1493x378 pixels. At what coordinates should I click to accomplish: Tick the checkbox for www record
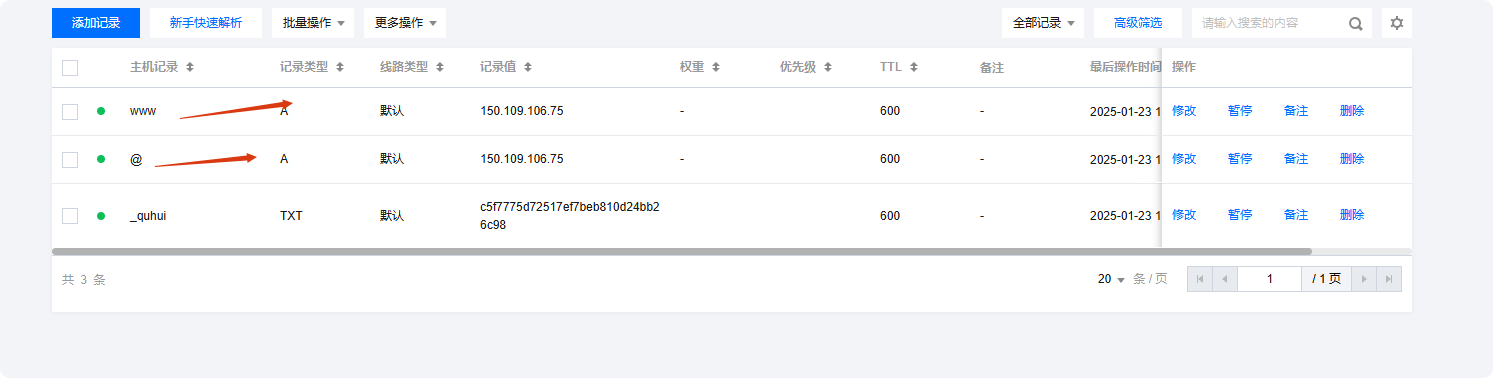(x=70, y=111)
